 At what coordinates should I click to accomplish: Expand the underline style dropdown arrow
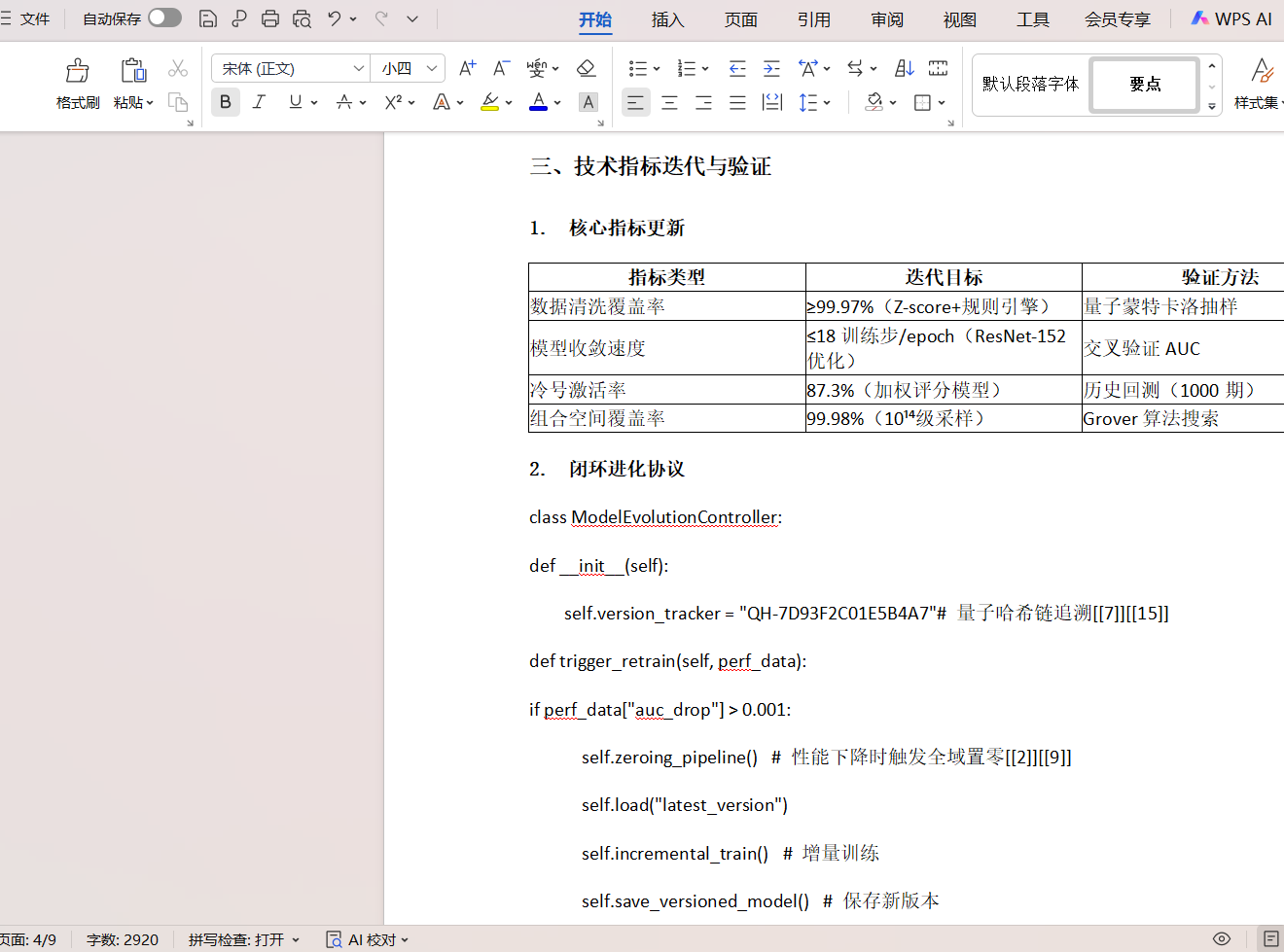[x=314, y=102]
